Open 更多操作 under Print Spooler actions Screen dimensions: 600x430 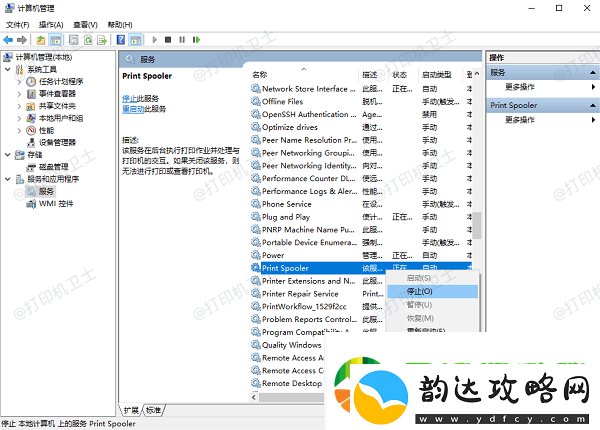click(x=520, y=120)
